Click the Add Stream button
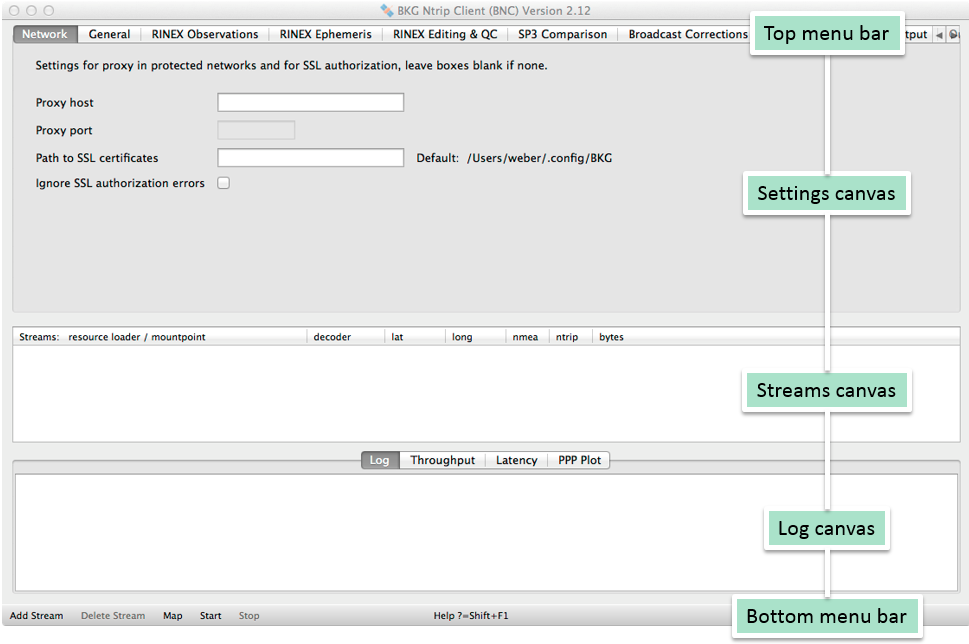Image resolution: width=969 pixels, height=644 pixels. 37,616
